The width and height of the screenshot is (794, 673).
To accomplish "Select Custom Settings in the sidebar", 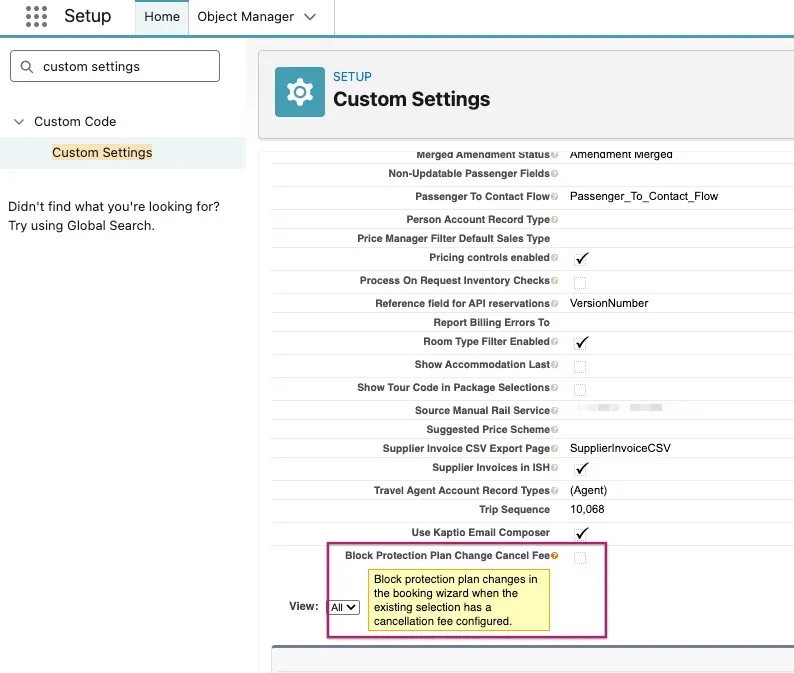I will point(102,153).
